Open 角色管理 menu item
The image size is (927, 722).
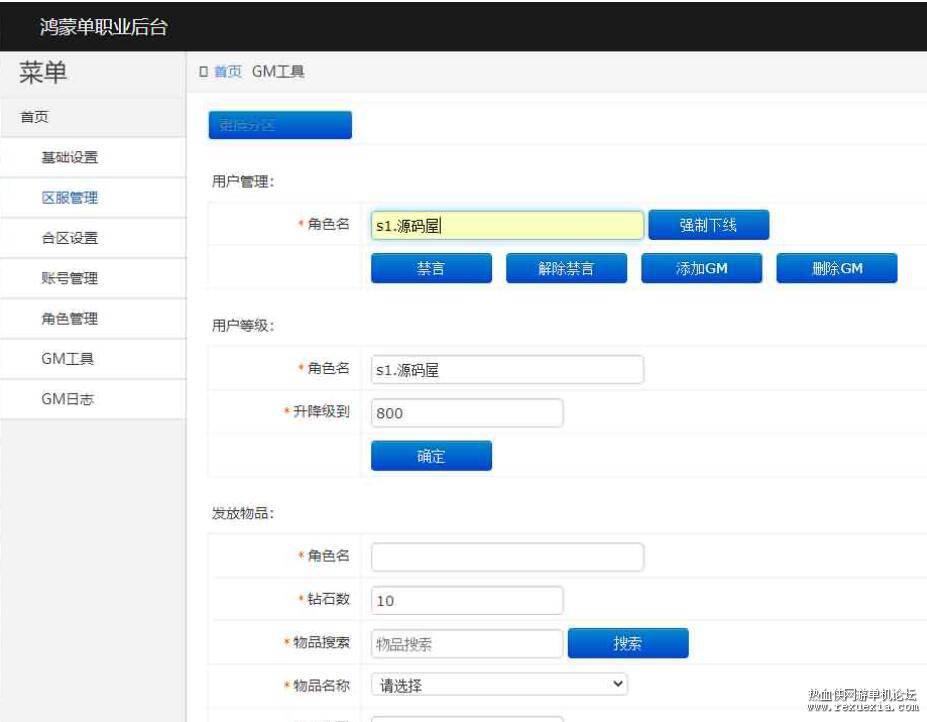click(70, 318)
